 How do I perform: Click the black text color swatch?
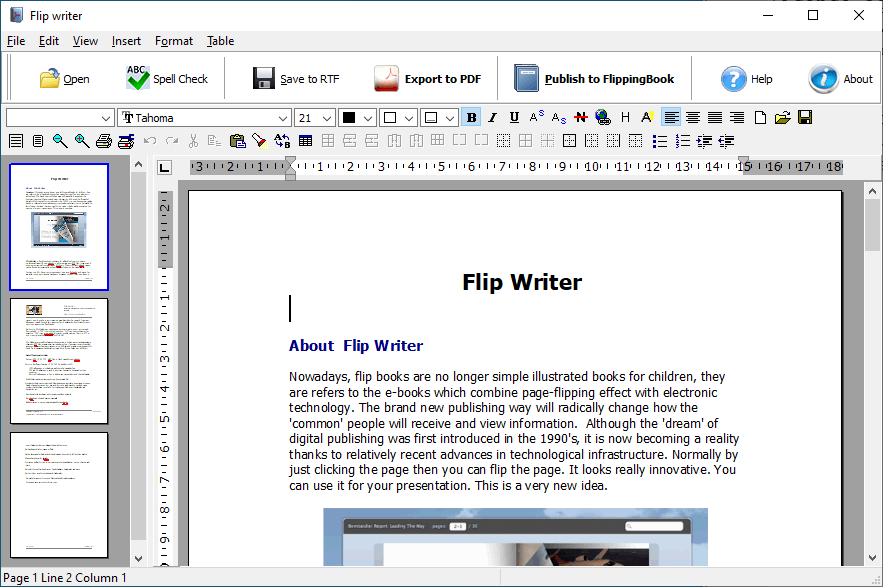click(x=349, y=118)
